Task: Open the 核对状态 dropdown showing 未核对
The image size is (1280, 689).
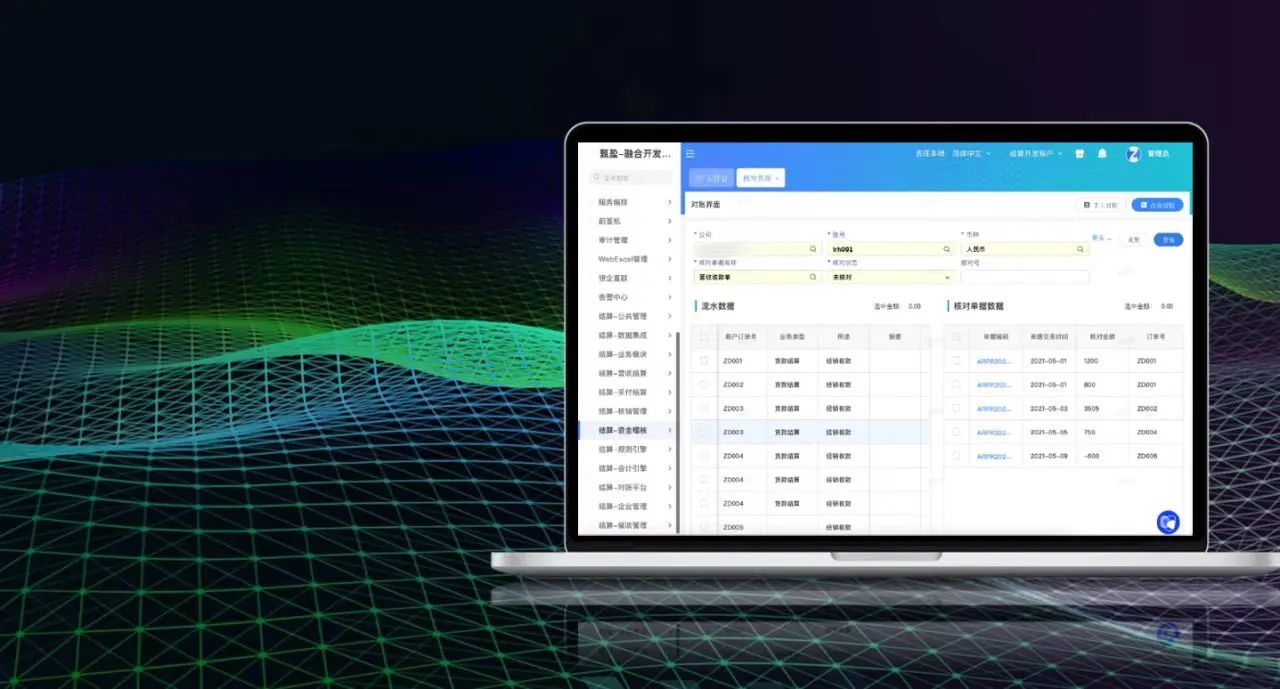Action: (890, 277)
